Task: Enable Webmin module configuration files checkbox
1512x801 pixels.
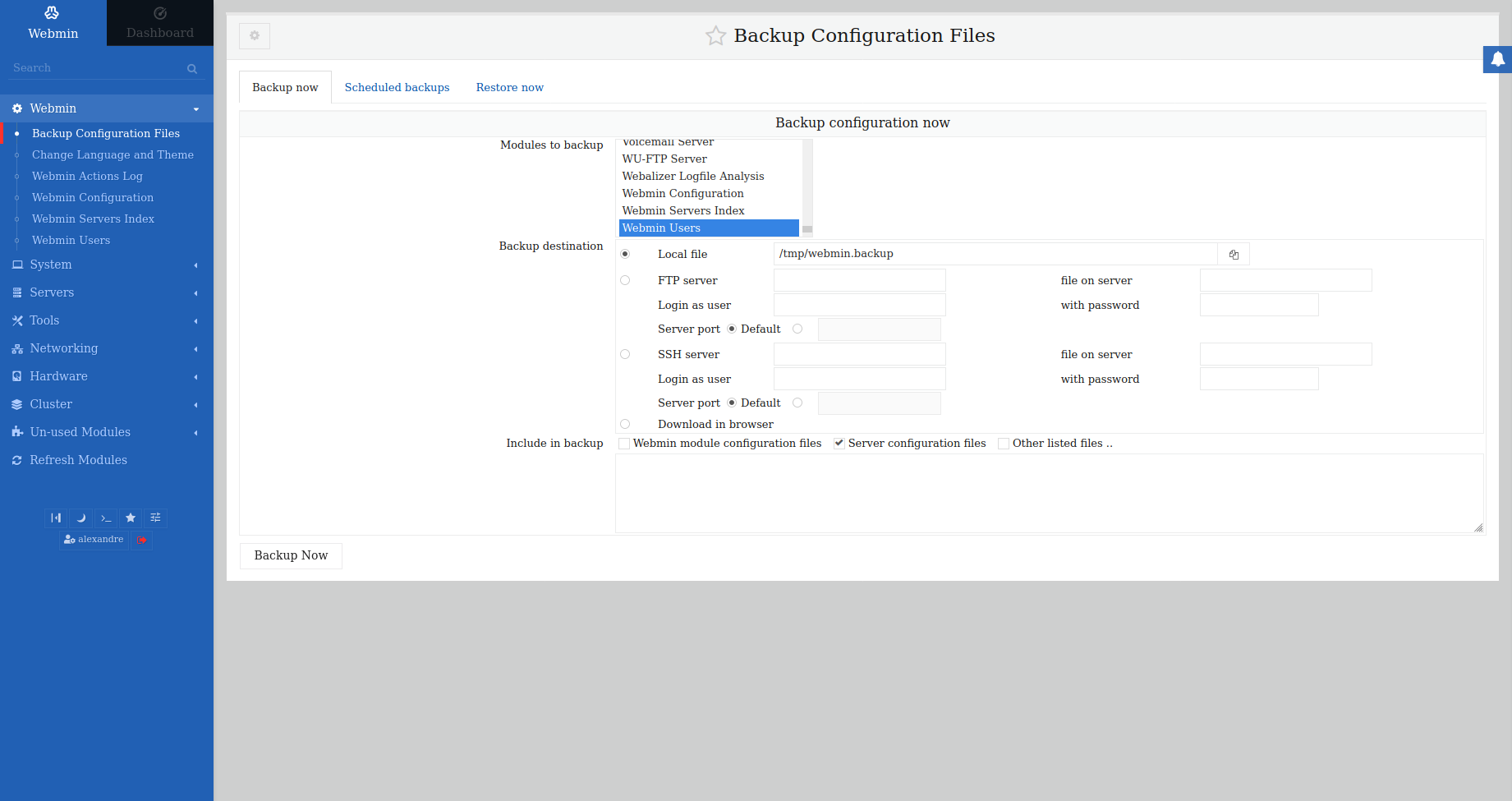Action: (625, 444)
